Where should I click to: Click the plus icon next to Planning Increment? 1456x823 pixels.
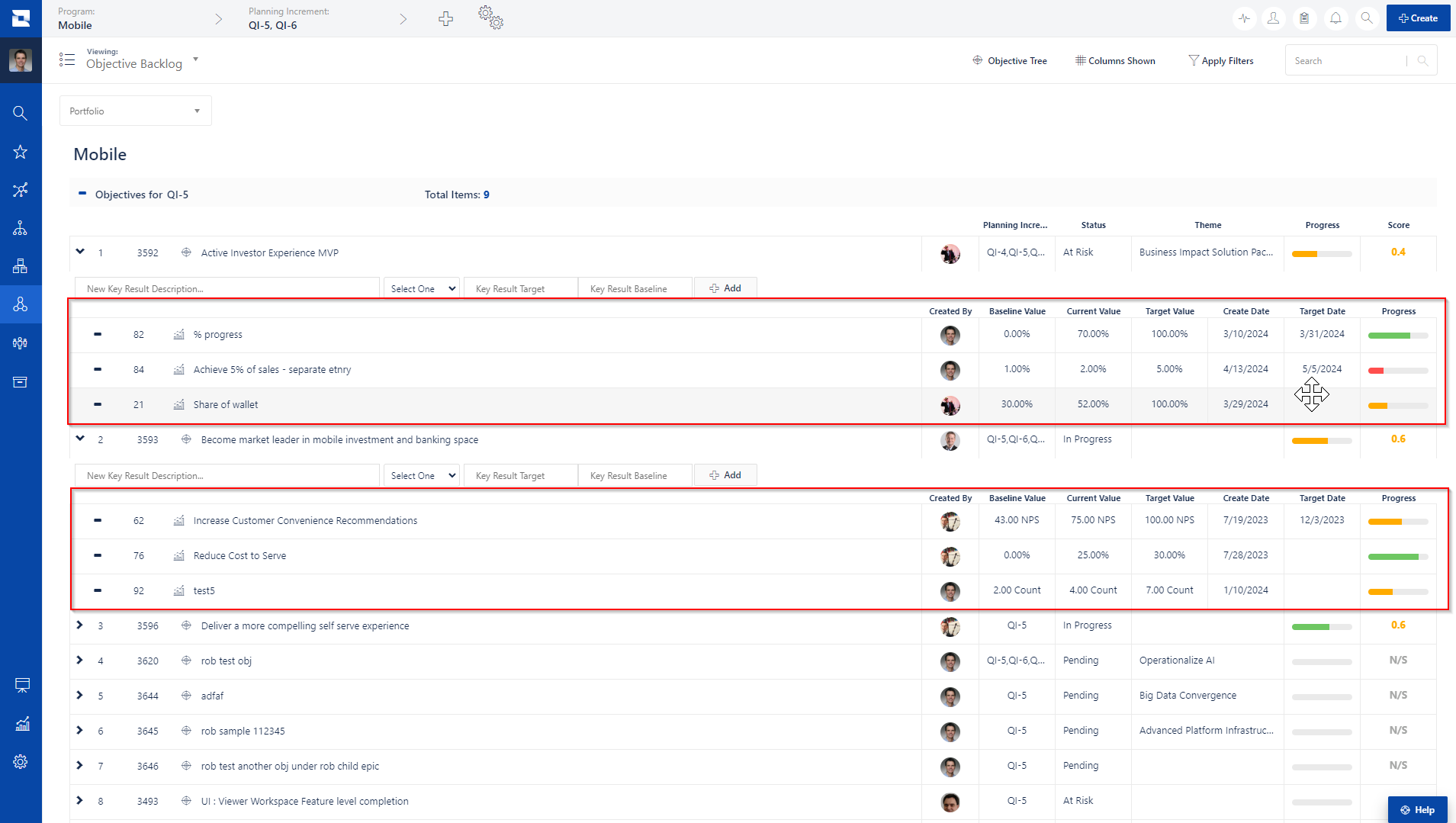pos(446,19)
